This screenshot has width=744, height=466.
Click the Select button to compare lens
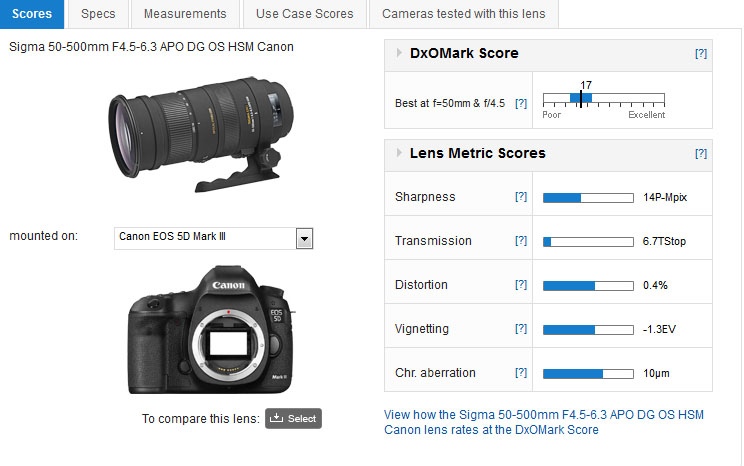click(293, 419)
